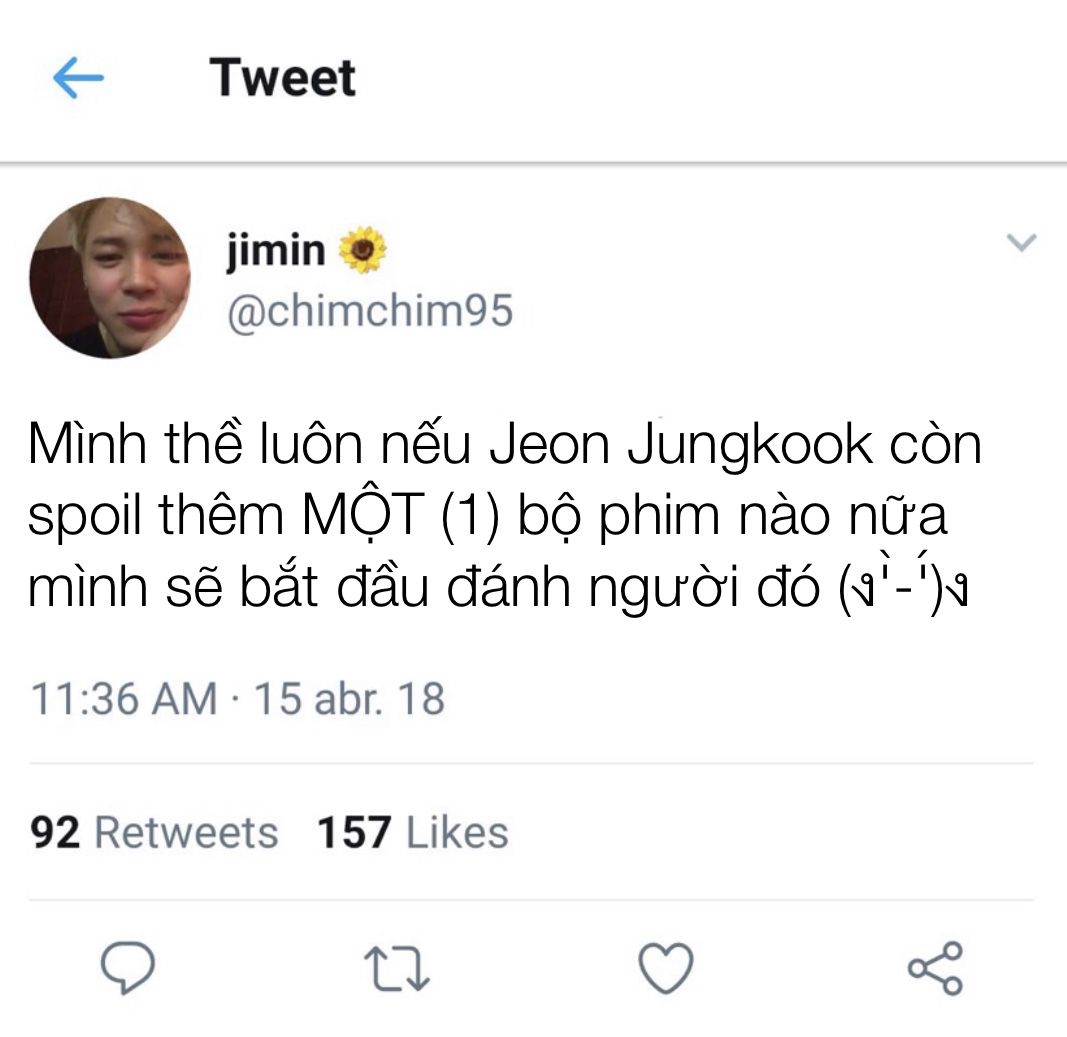Tap the tweet text mentioning Jeon Jungkook
The image size is (1067, 1037).
click(504, 515)
